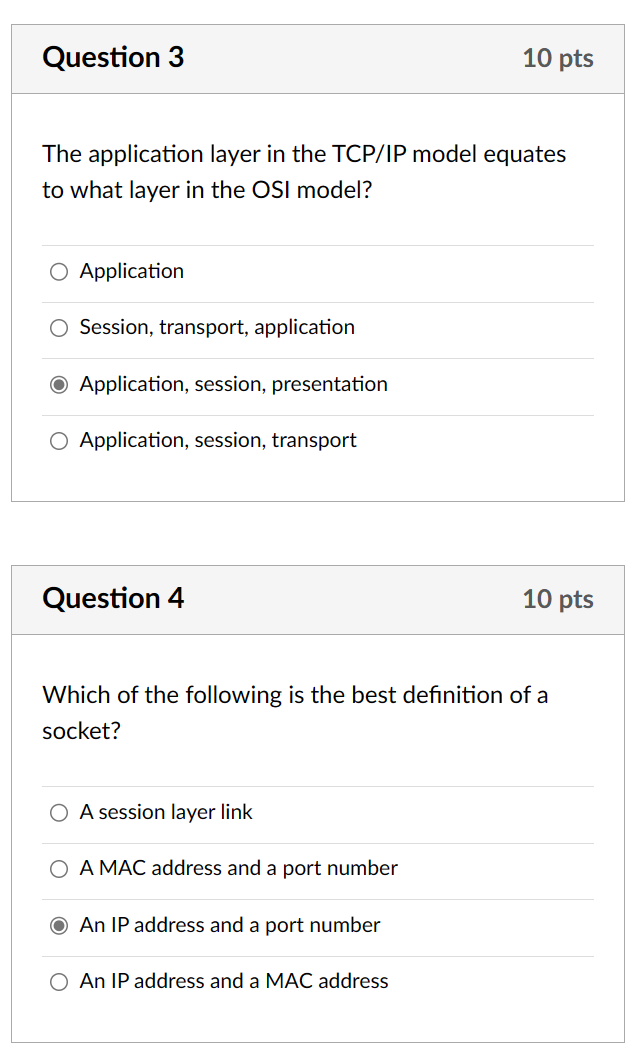
Task: Click 'An IP address and a port number' text
Action: coord(230,926)
